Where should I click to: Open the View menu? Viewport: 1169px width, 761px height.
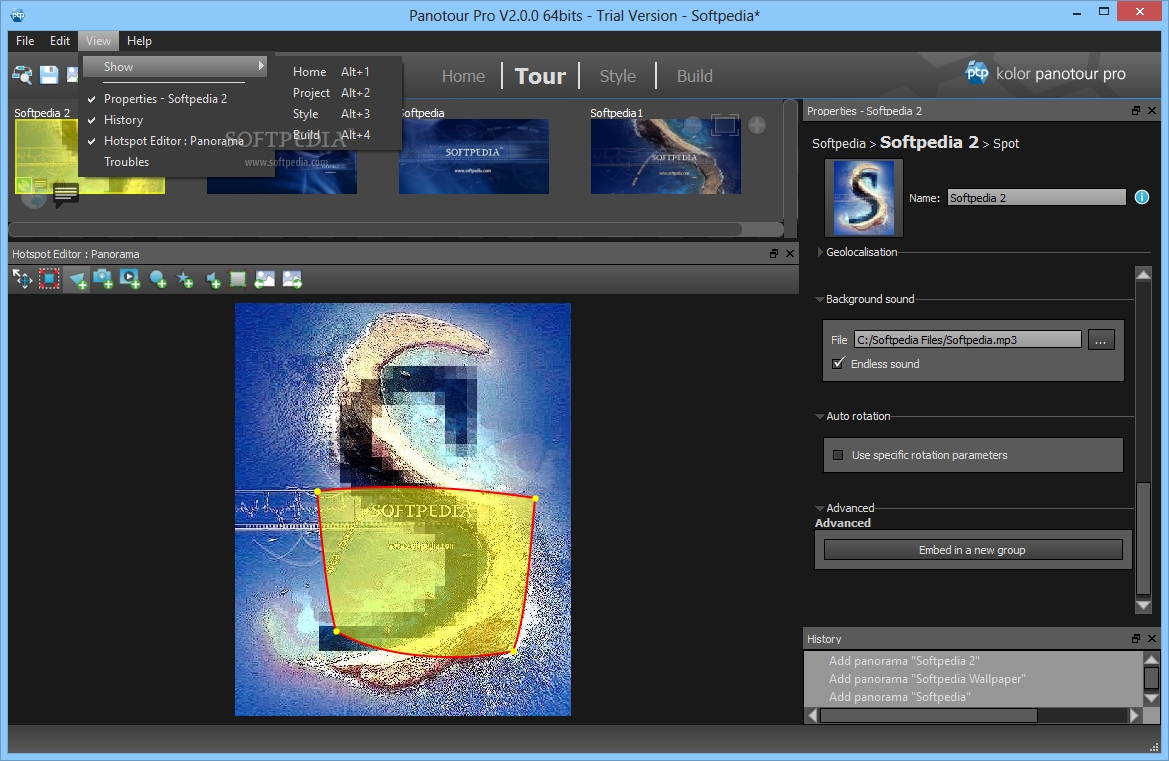(98, 40)
